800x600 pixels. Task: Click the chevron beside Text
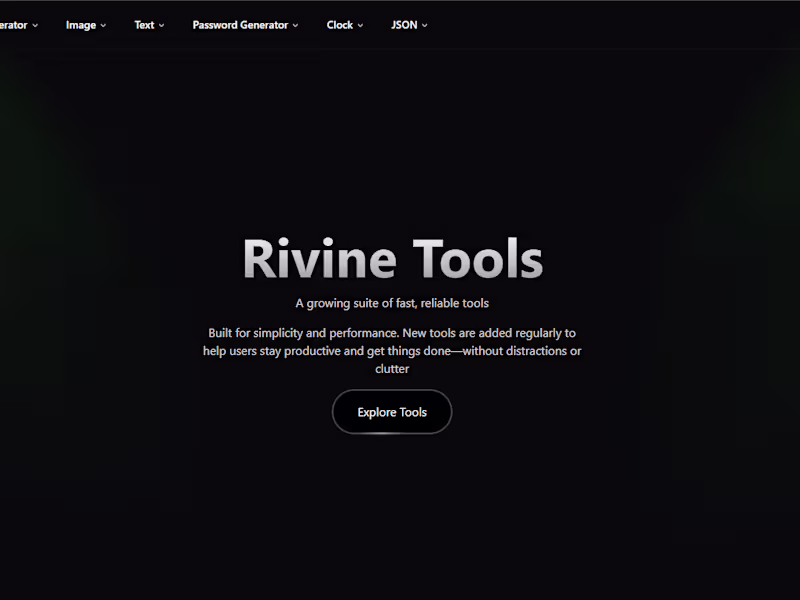pos(160,25)
